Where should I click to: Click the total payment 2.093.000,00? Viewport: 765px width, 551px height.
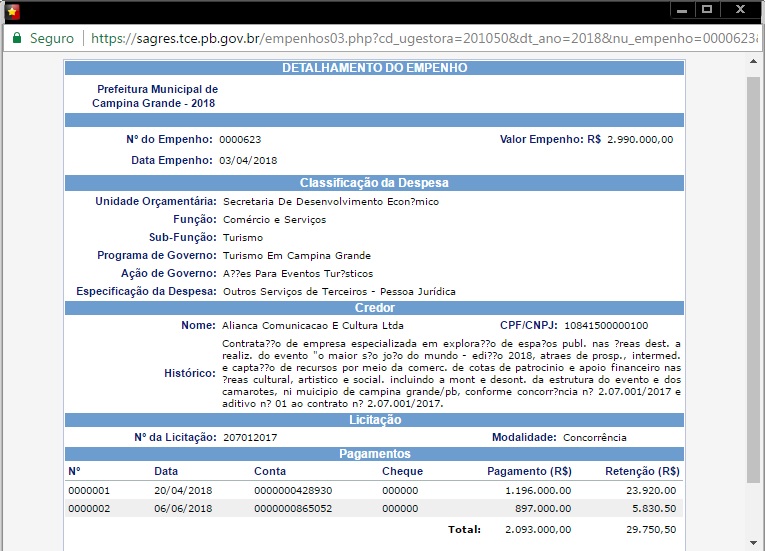tap(538, 530)
